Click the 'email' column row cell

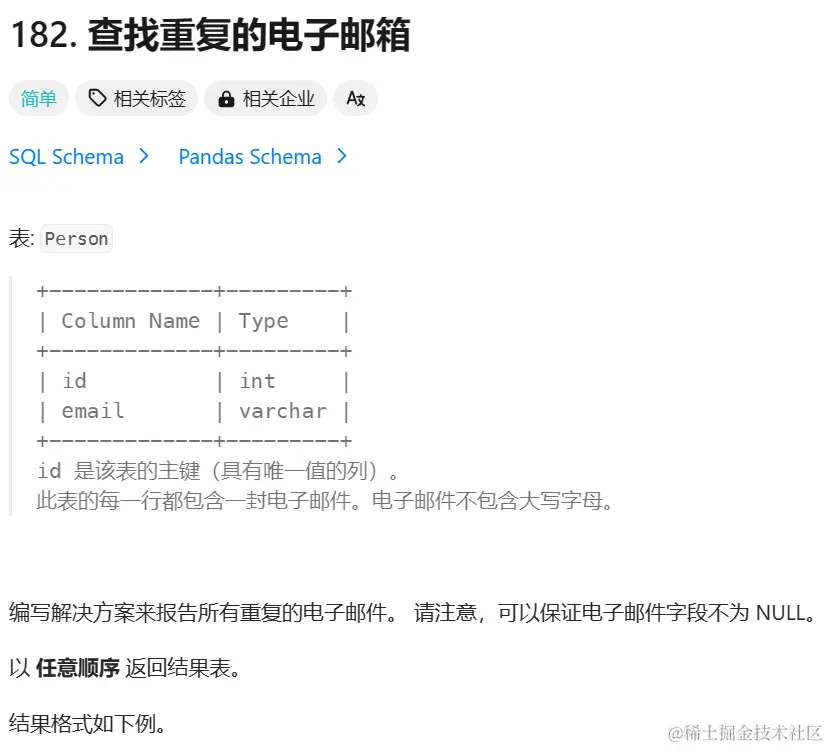point(93,411)
